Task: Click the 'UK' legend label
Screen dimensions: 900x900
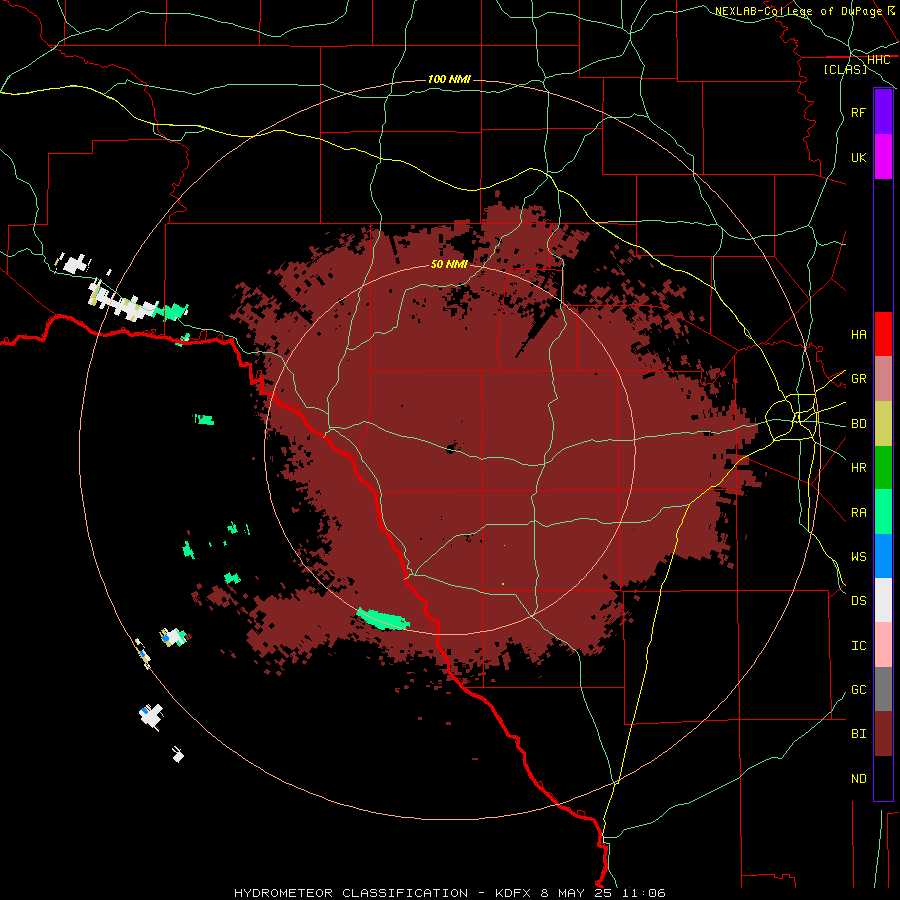Action: (859, 157)
